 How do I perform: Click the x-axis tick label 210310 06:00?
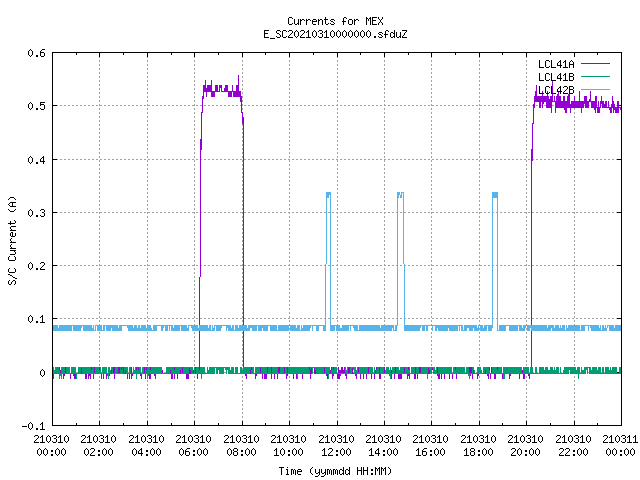tap(193, 446)
